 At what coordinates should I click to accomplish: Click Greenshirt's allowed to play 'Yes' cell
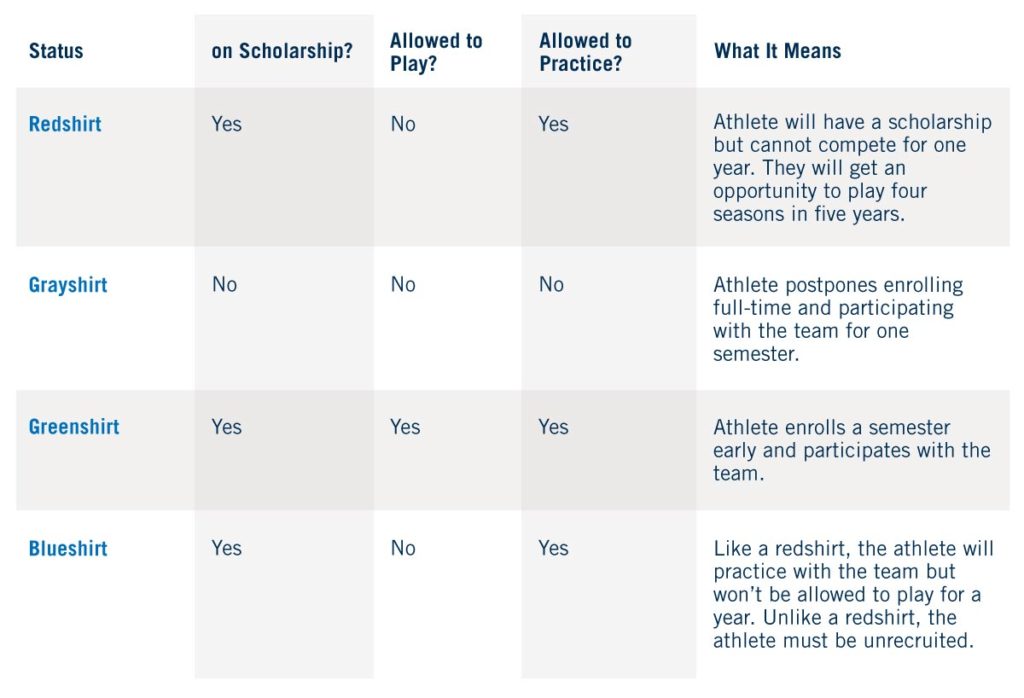coord(405,427)
